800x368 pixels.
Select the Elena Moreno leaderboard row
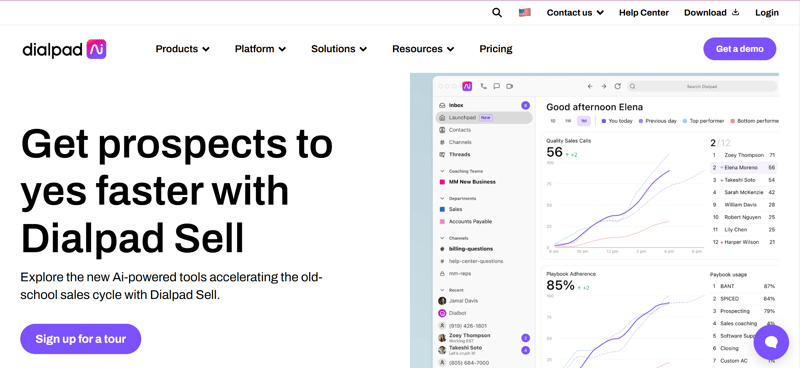744,167
